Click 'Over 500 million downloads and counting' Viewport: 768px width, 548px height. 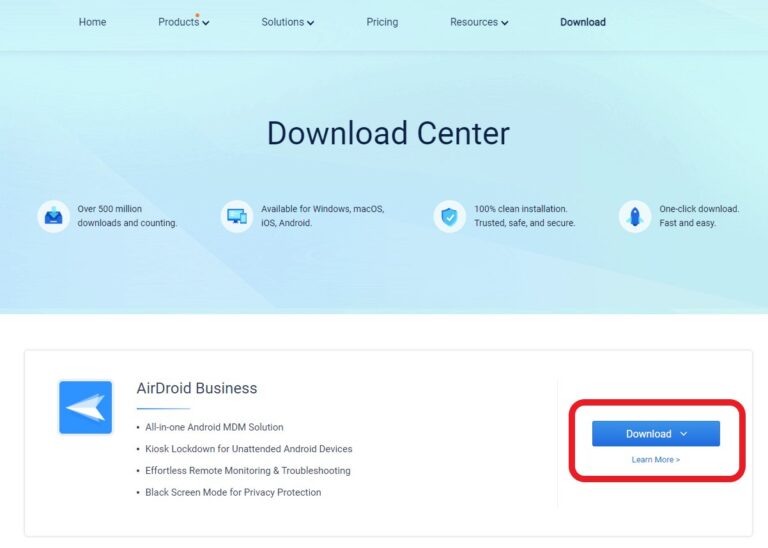click(127, 216)
